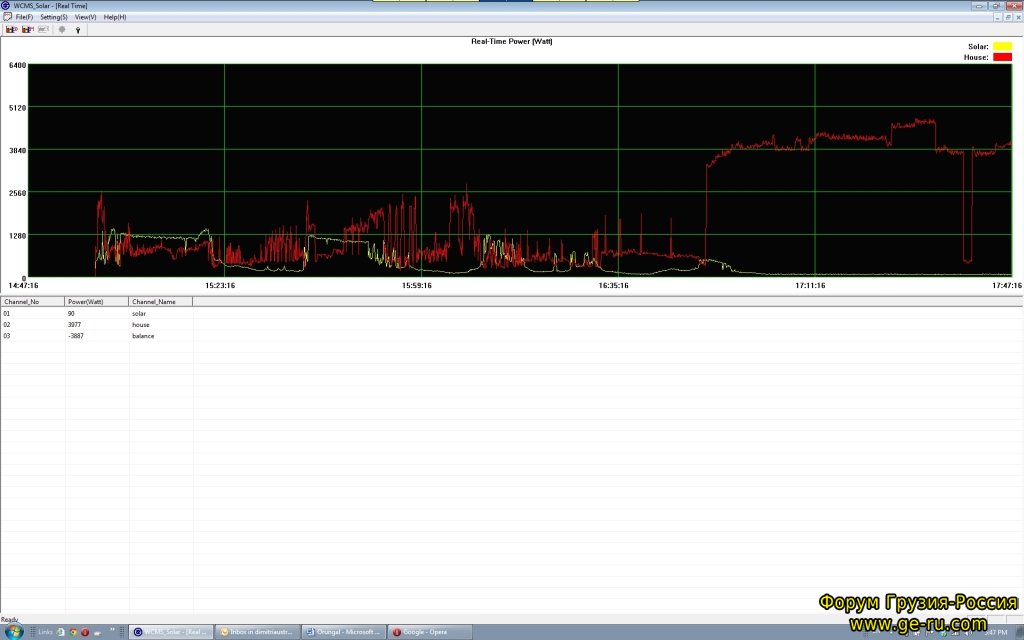
Task: Open the Setting(S) menu
Action: (54, 17)
